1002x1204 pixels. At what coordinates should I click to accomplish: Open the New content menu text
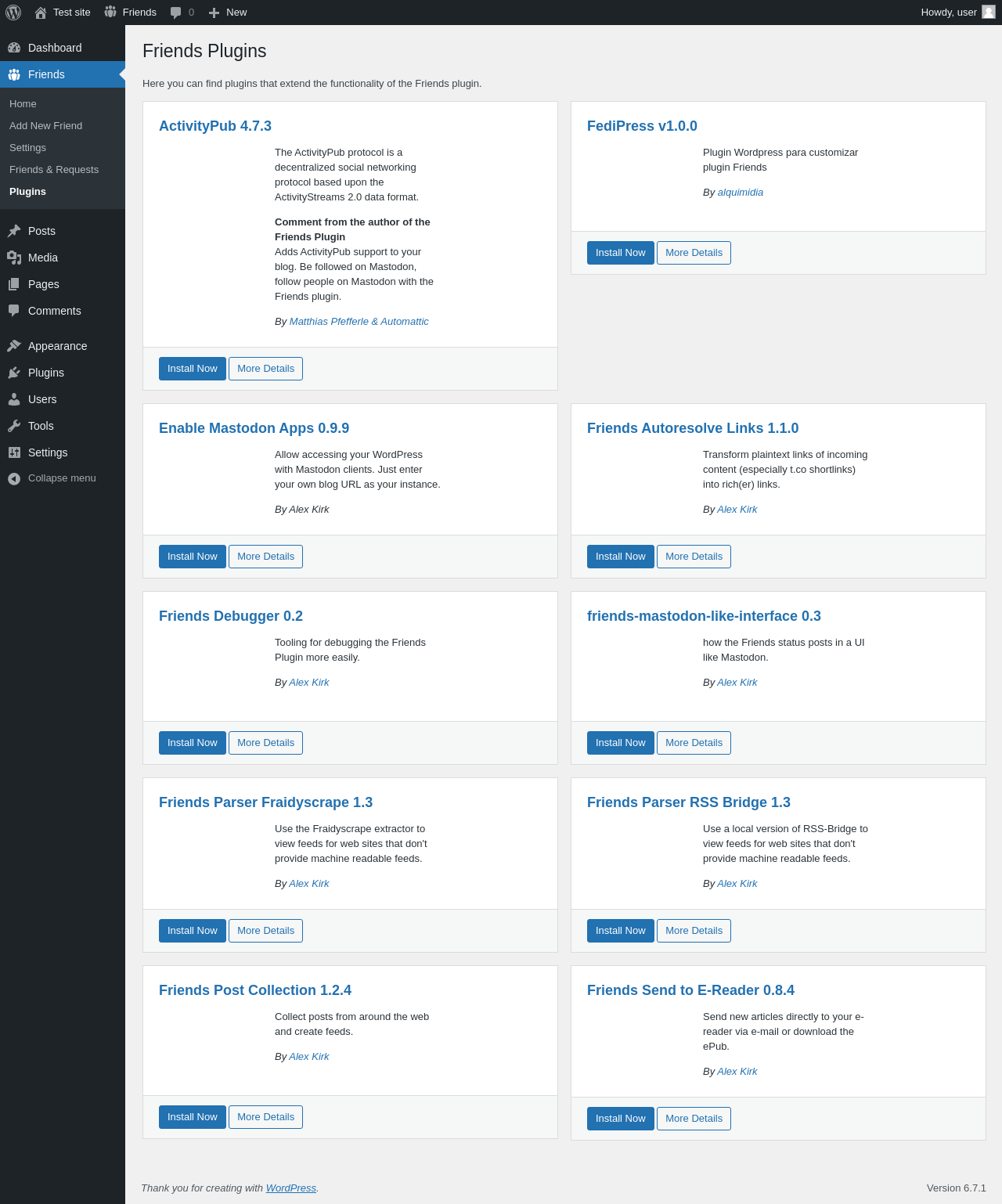coord(236,13)
